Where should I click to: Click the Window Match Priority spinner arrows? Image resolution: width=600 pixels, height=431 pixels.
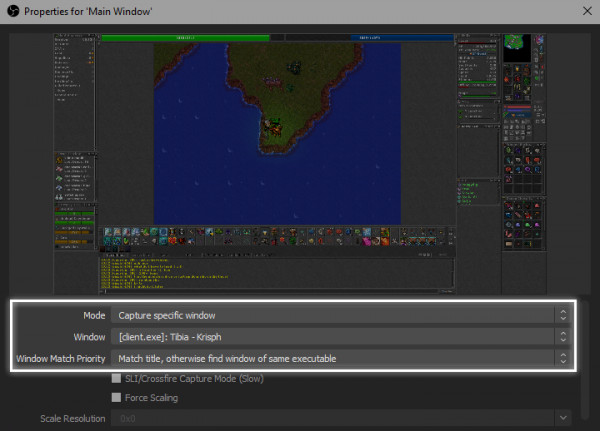[563, 359]
